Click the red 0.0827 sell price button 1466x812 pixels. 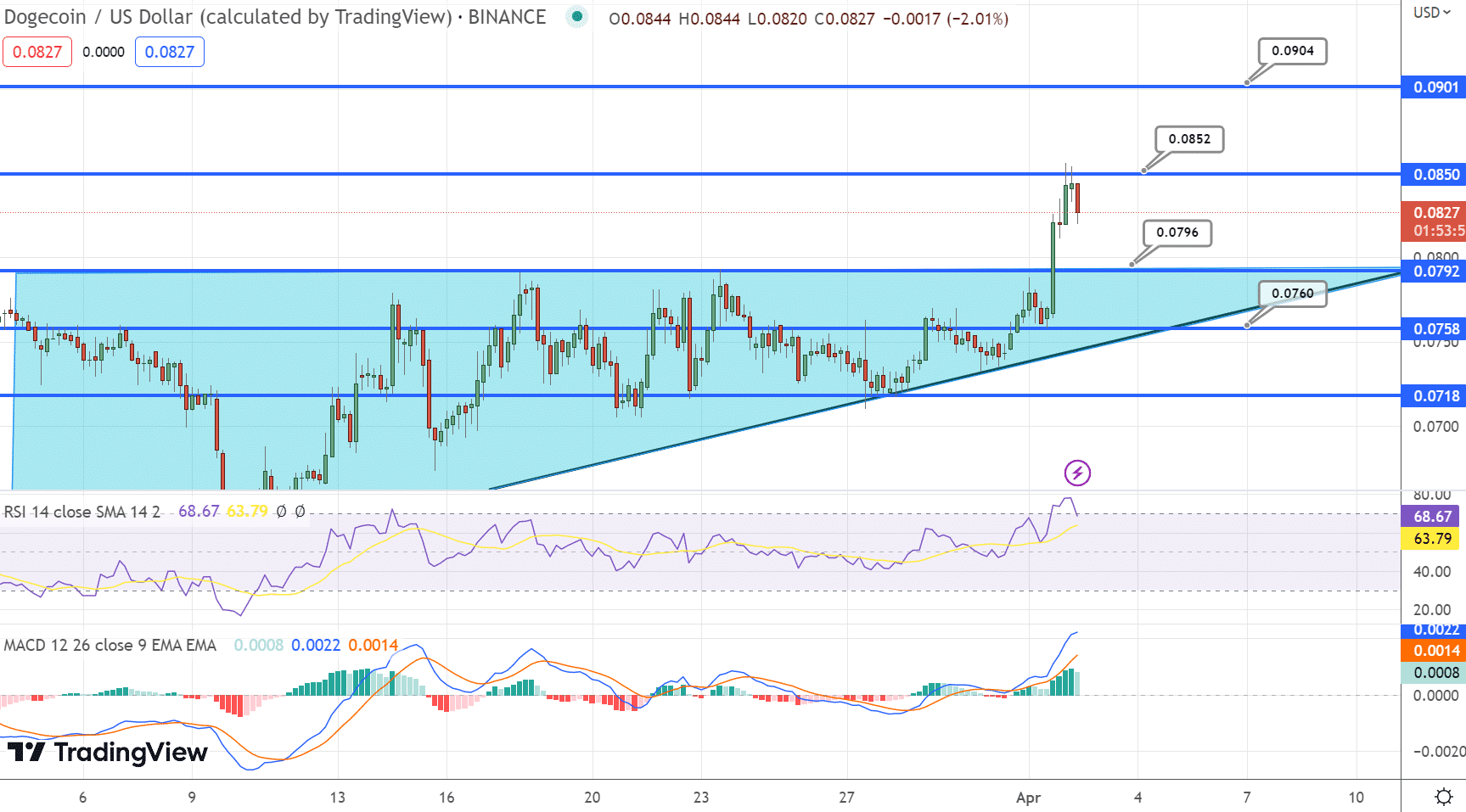[x=37, y=52]
